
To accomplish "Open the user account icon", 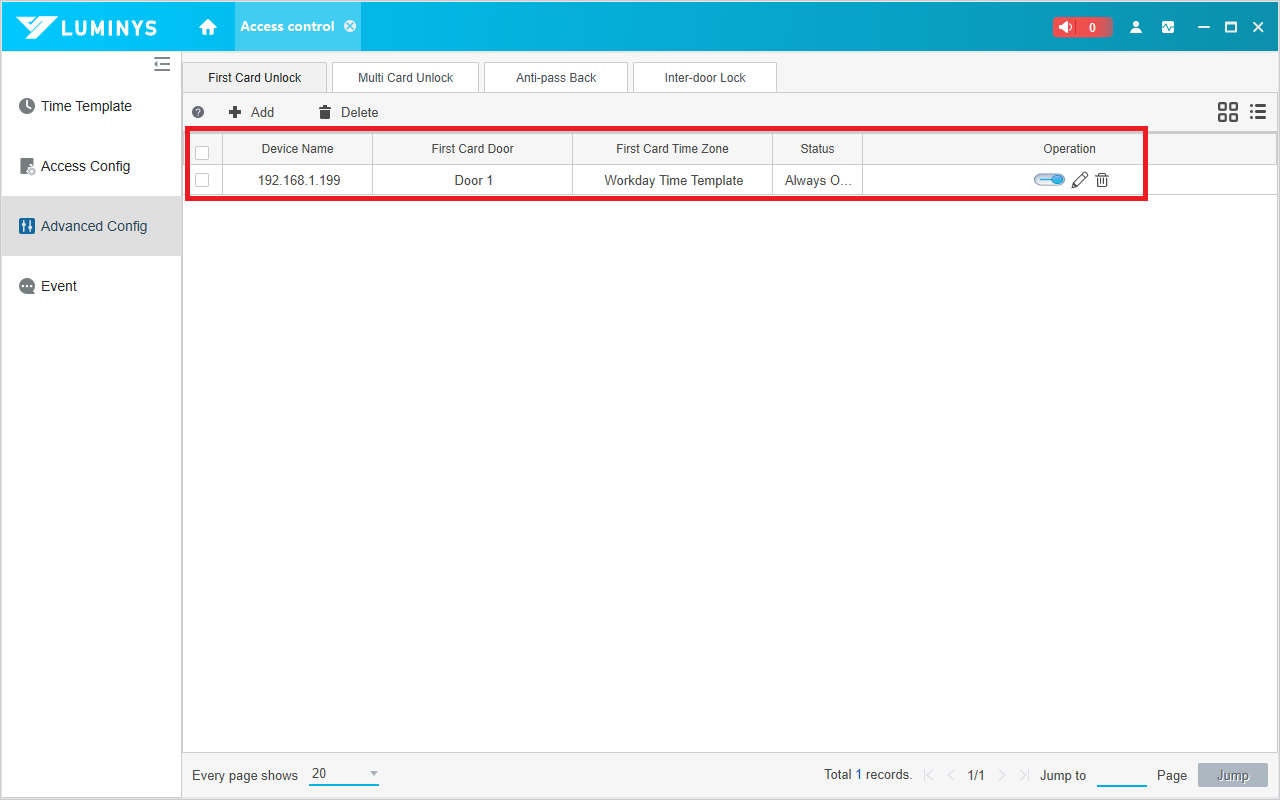I will [x=1136, y=27].
